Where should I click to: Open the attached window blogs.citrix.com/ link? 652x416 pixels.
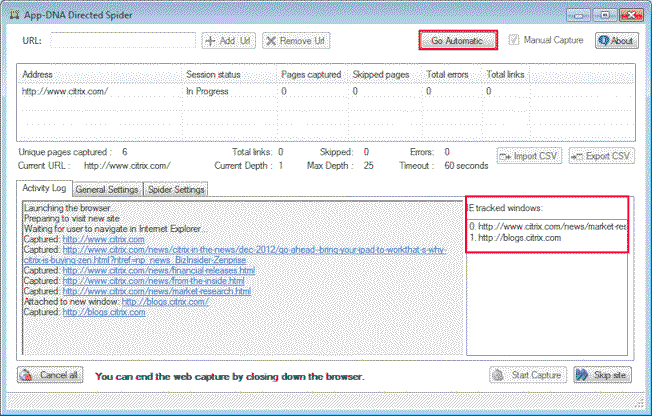165,302
